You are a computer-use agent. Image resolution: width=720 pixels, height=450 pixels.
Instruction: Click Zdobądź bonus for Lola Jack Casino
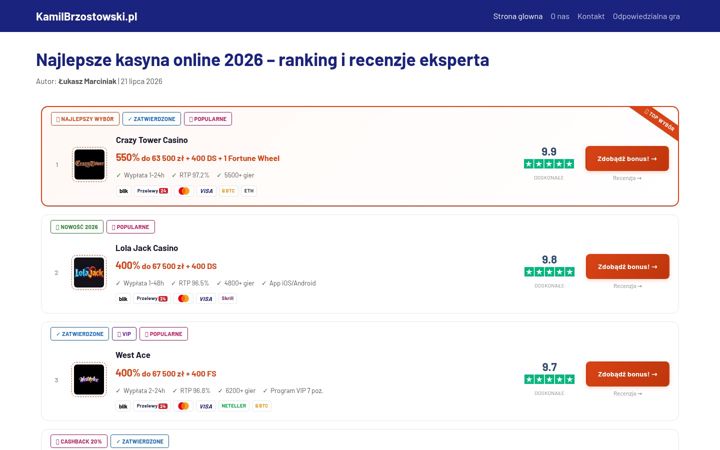tap(627, 266)
